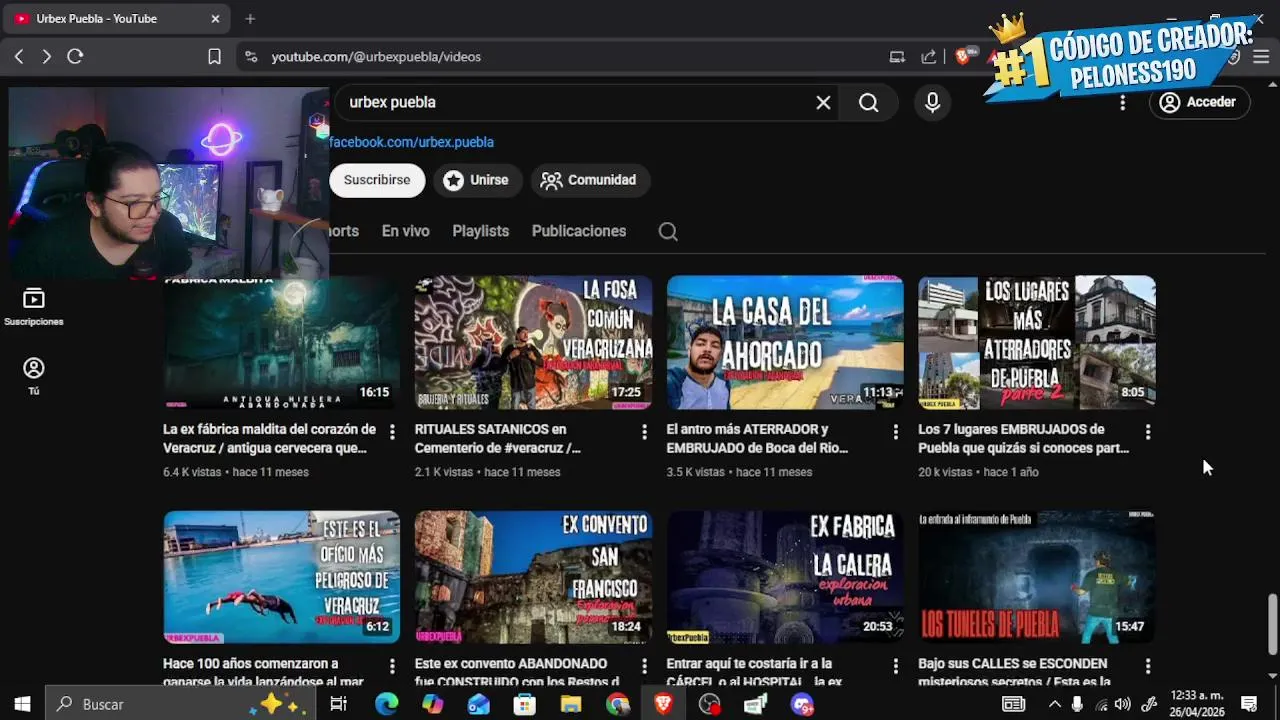Open La ex fábrica maldita video title
1280x720 pixels.
coord(270,438)
